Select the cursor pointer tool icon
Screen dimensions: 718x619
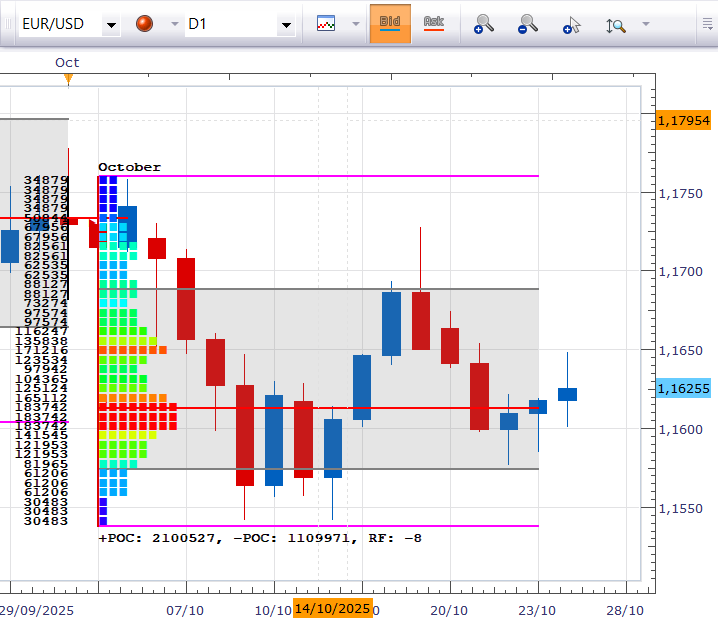(571, 25)
